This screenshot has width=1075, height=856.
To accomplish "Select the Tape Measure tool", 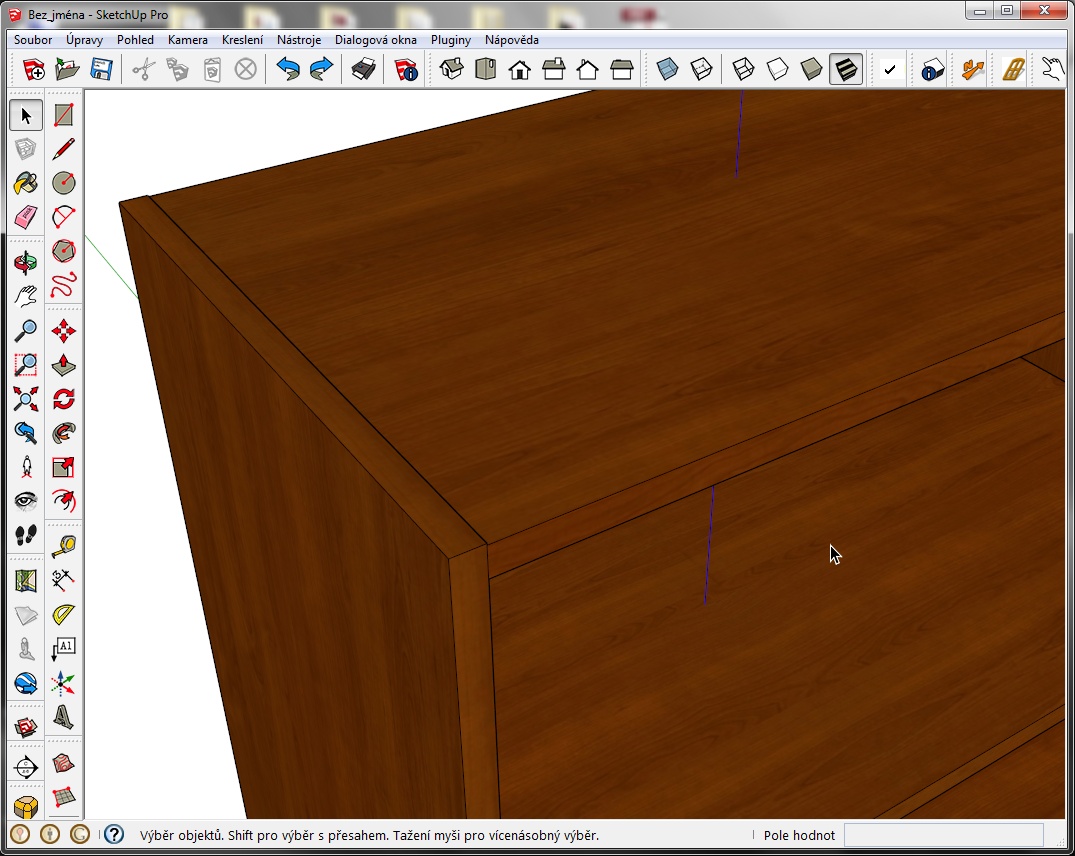I will click(x=64, y=545).
